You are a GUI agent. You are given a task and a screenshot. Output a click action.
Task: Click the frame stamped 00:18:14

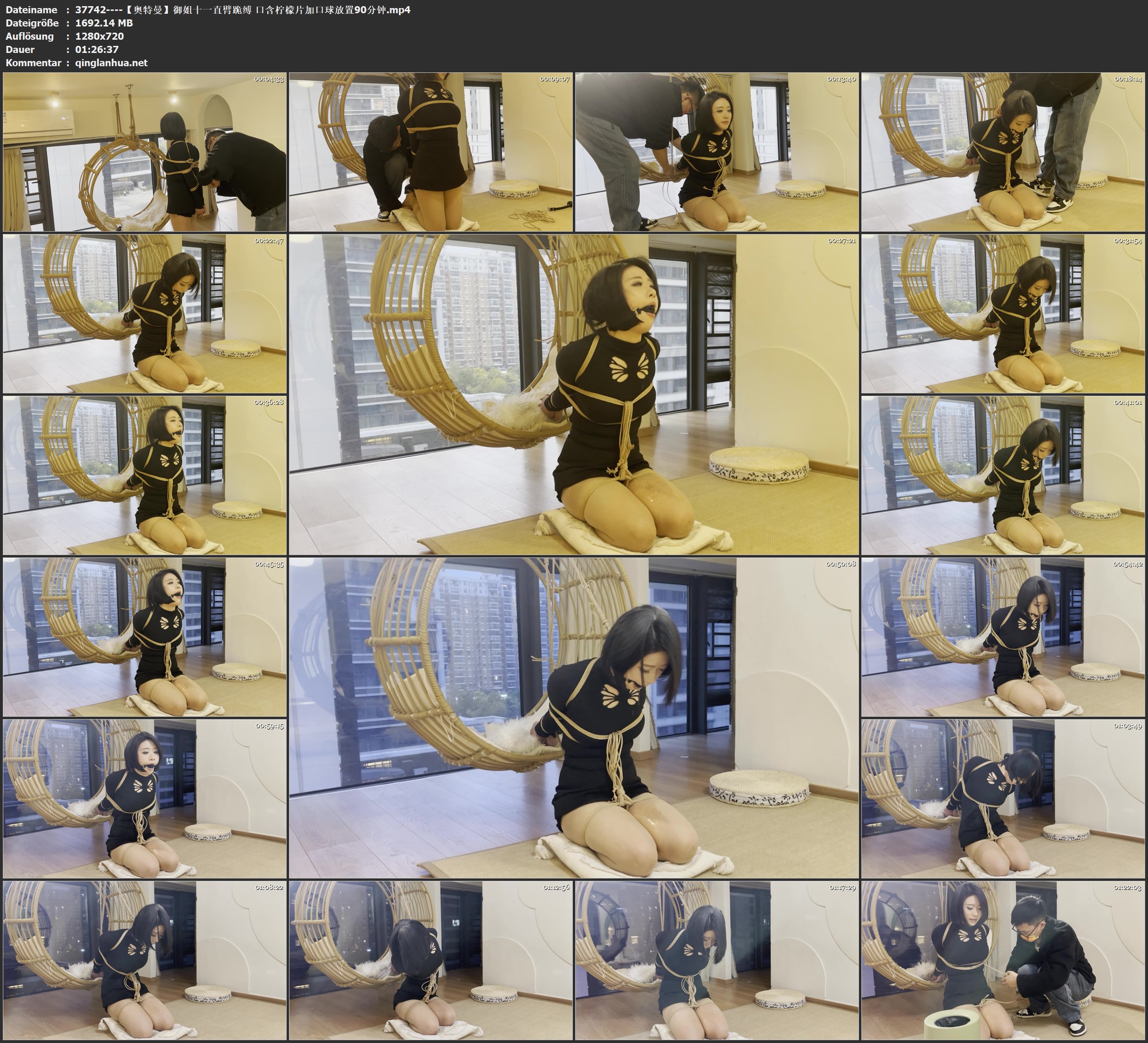click(1003, 152)
